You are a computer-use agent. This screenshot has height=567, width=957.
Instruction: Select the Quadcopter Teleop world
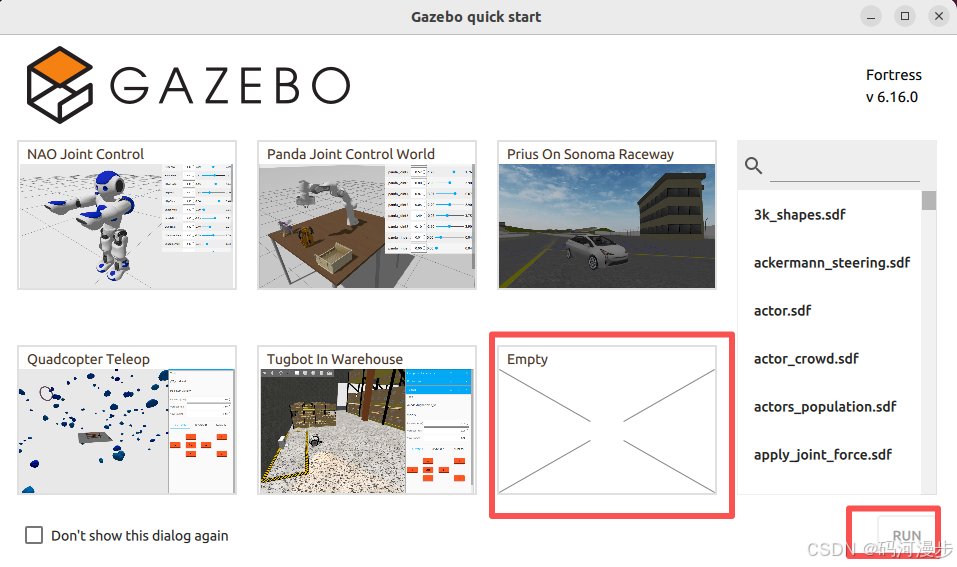[x=127, y=420]
